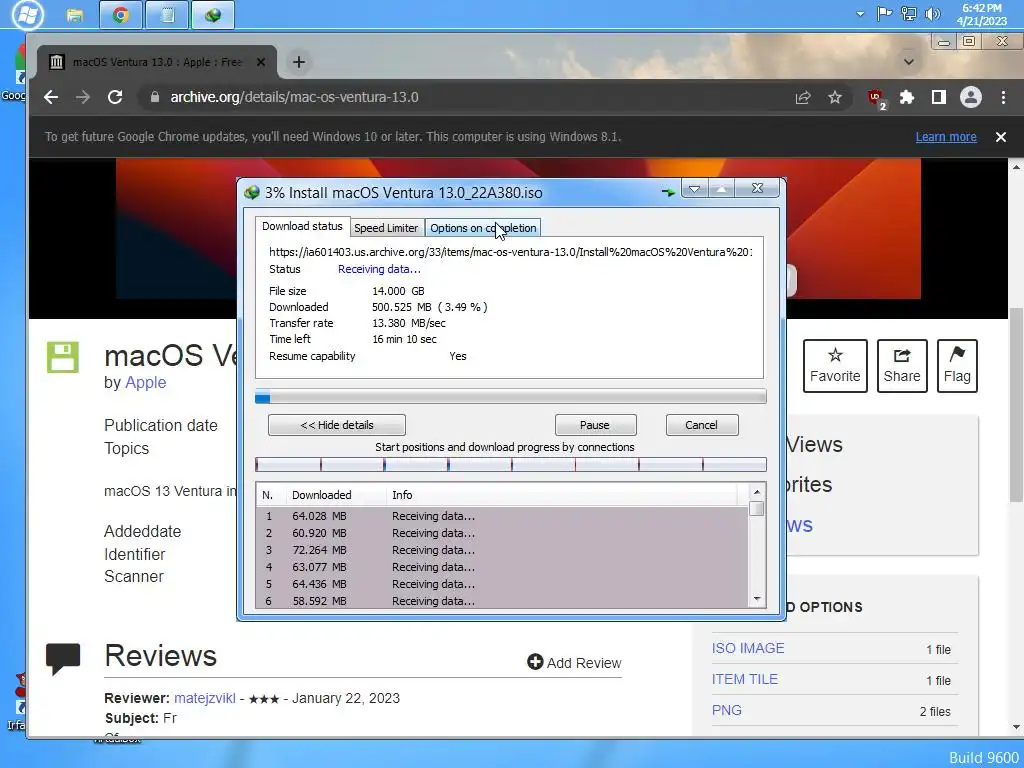Screen dimensions: 1024x768
Task: Open network tray icon
Action: coord(908,14)
